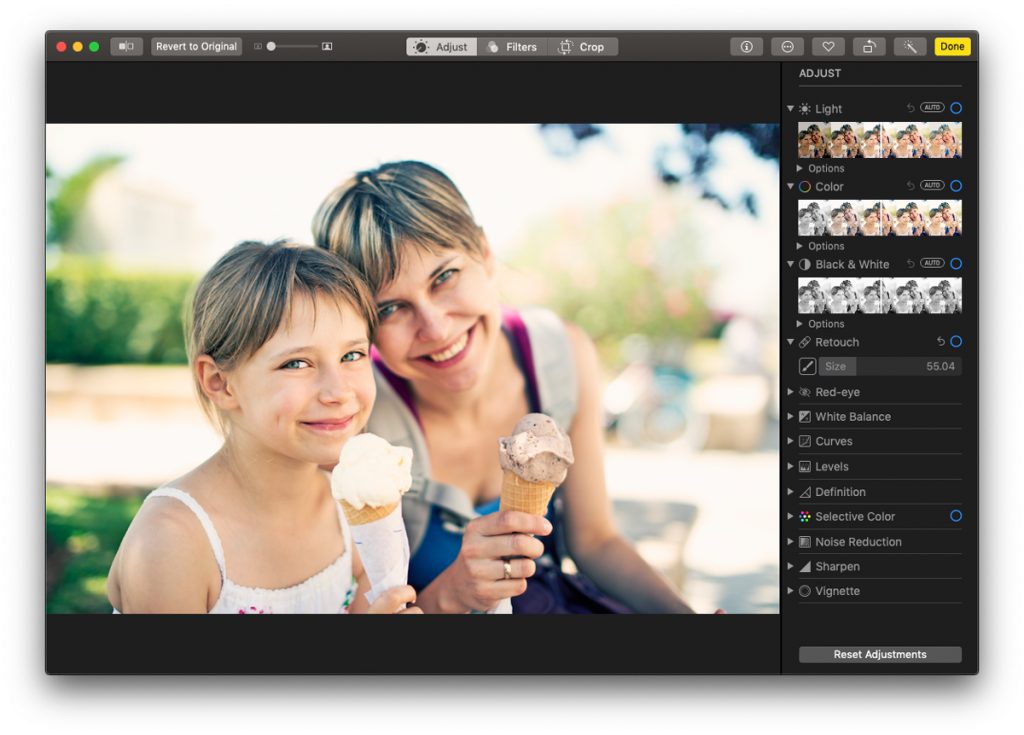Image resolution: width=1024 pixels, height=735 pixels.
Task: Switch to the Crop tab
Action: coord(583,47)
